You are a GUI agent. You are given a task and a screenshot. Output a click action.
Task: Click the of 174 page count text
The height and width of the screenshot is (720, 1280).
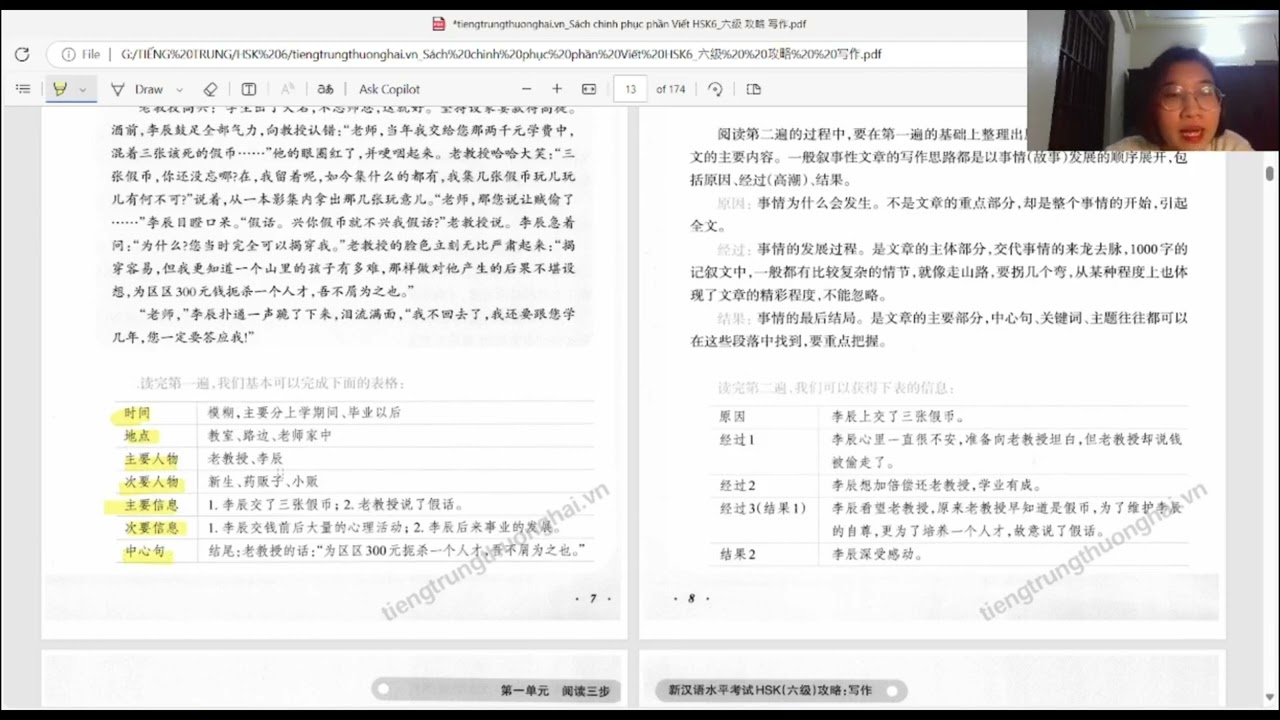670,89
